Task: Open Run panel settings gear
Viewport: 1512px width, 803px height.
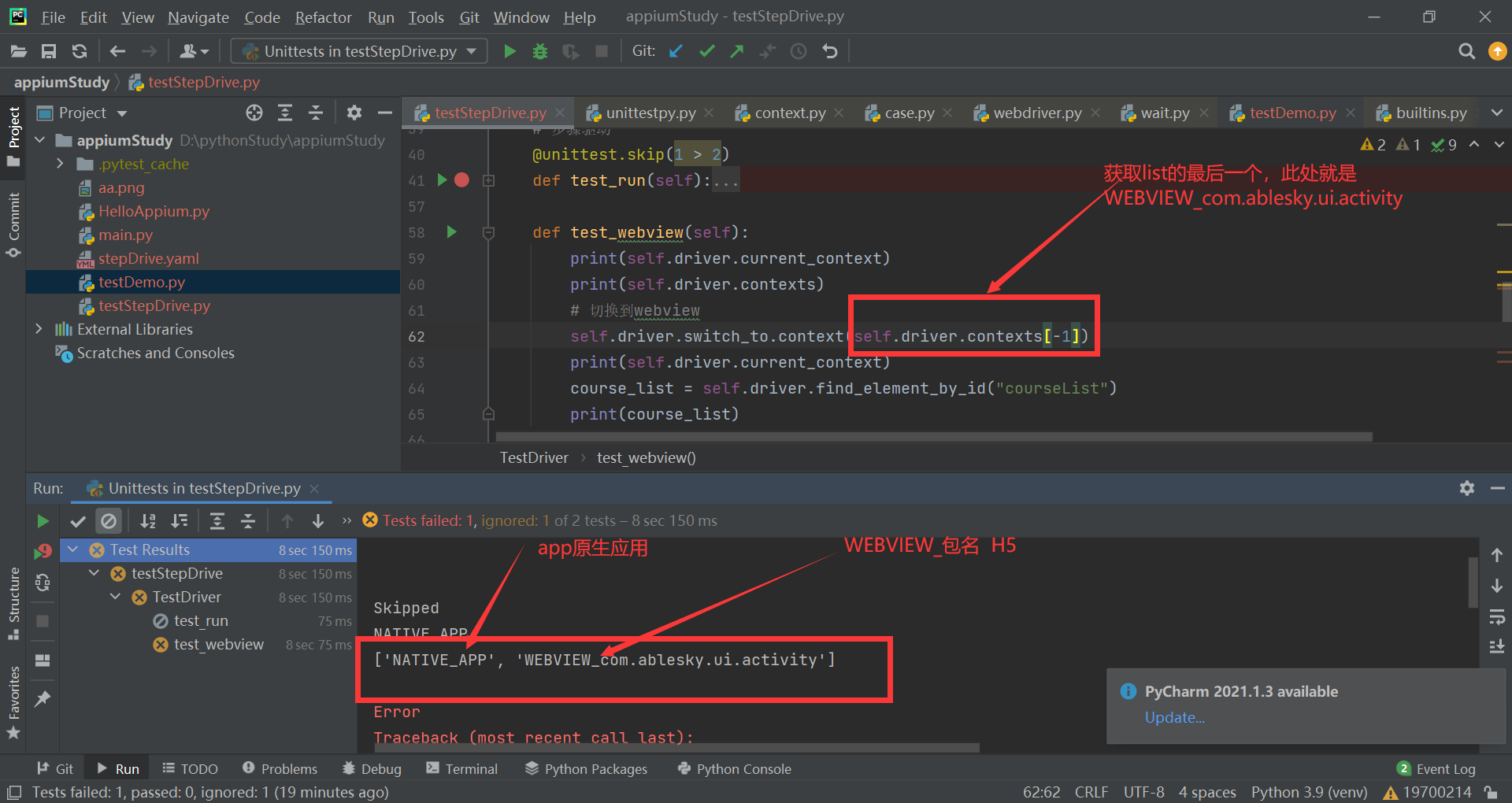Action: point(1466,488)
